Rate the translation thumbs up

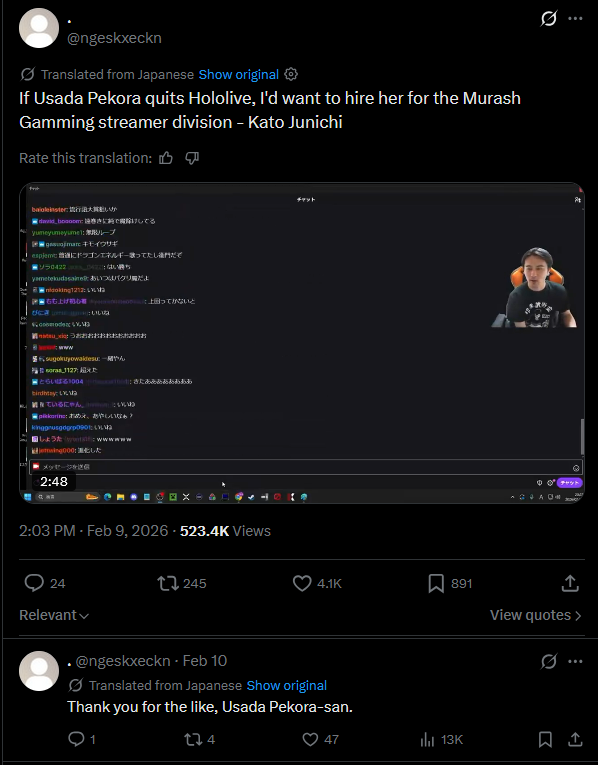tap(166, 158)
